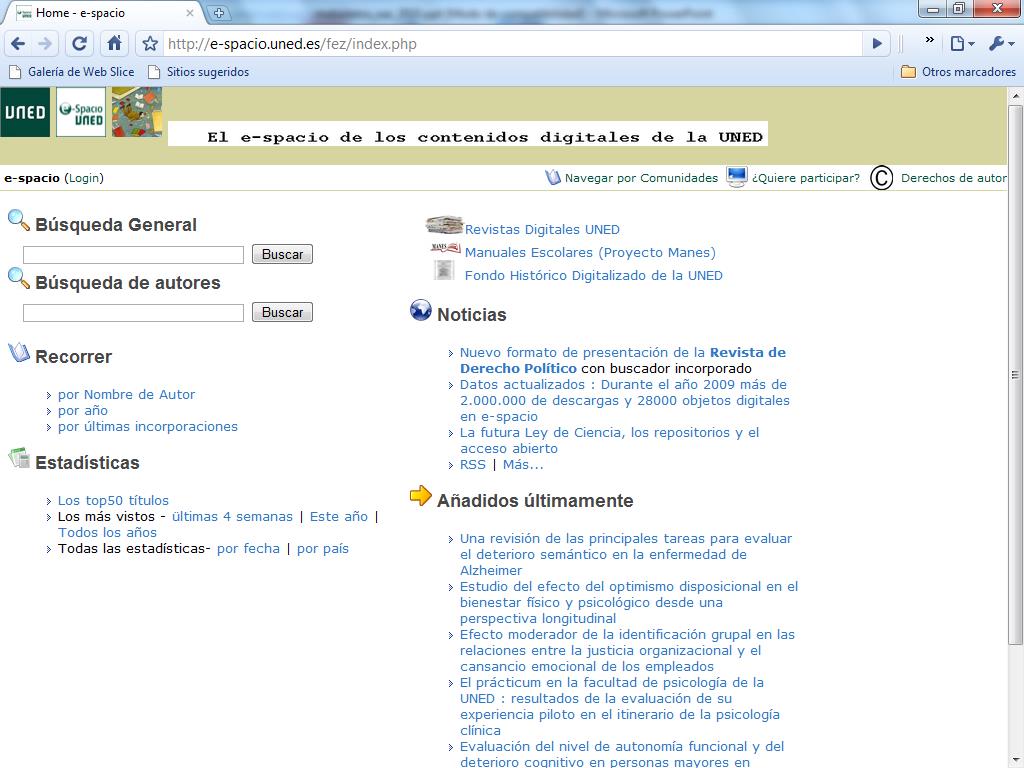View statistics por país

tap(323, 549)
